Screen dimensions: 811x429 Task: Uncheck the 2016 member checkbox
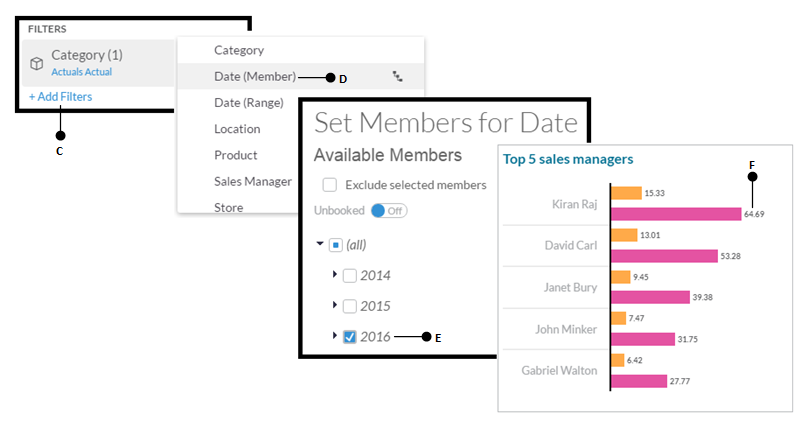pyautogui.click(x=350, y=337)
